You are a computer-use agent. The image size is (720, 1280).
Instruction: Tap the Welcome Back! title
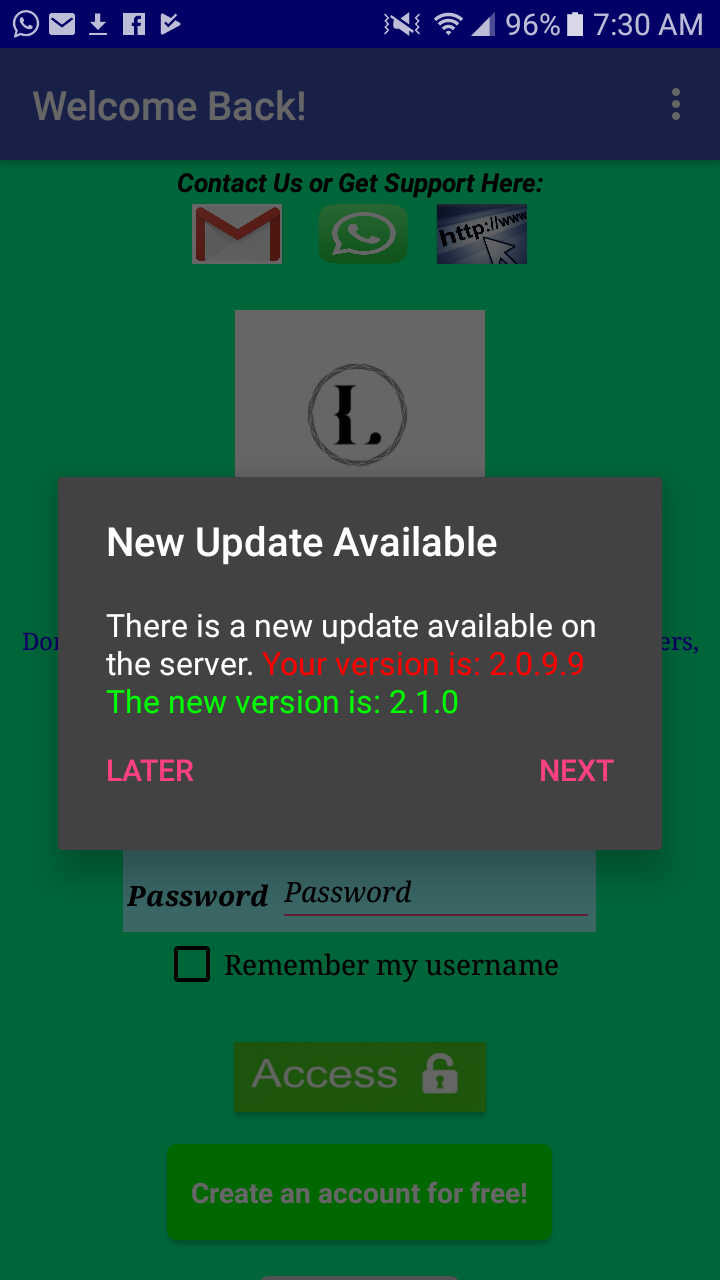170,105
